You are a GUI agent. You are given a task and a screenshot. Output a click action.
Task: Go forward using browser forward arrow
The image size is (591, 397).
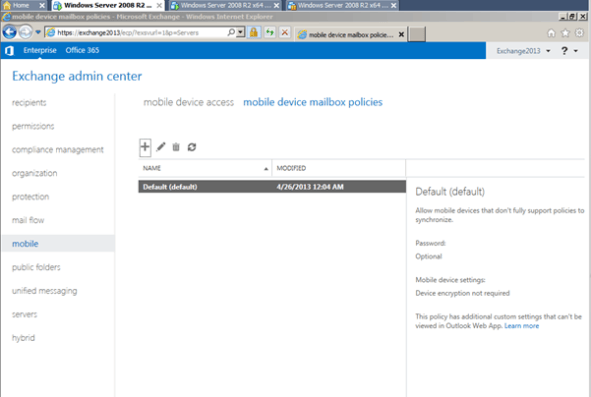(x=26, y=32)
